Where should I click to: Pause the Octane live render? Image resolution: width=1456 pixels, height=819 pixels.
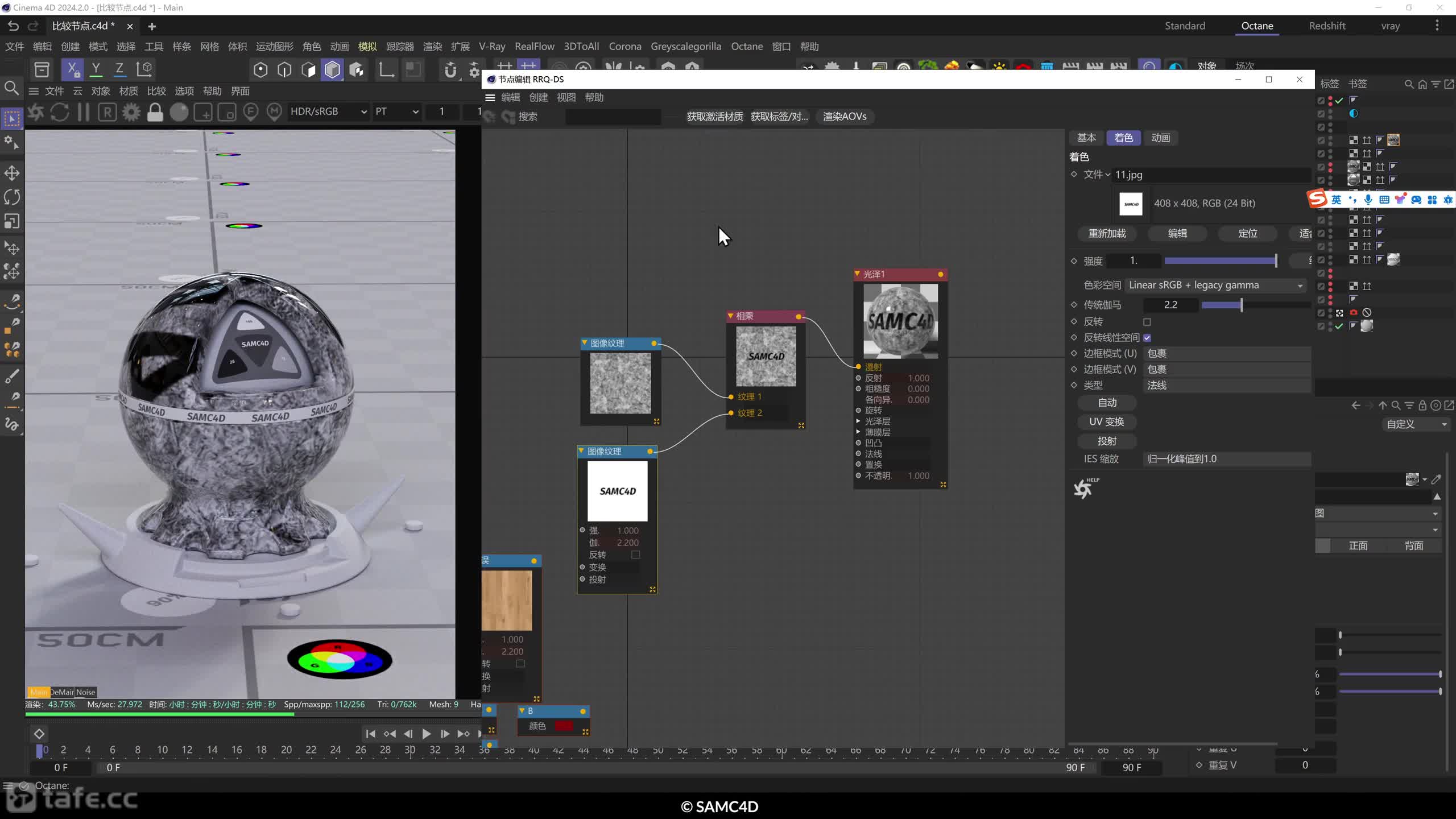tap(84, 112)
